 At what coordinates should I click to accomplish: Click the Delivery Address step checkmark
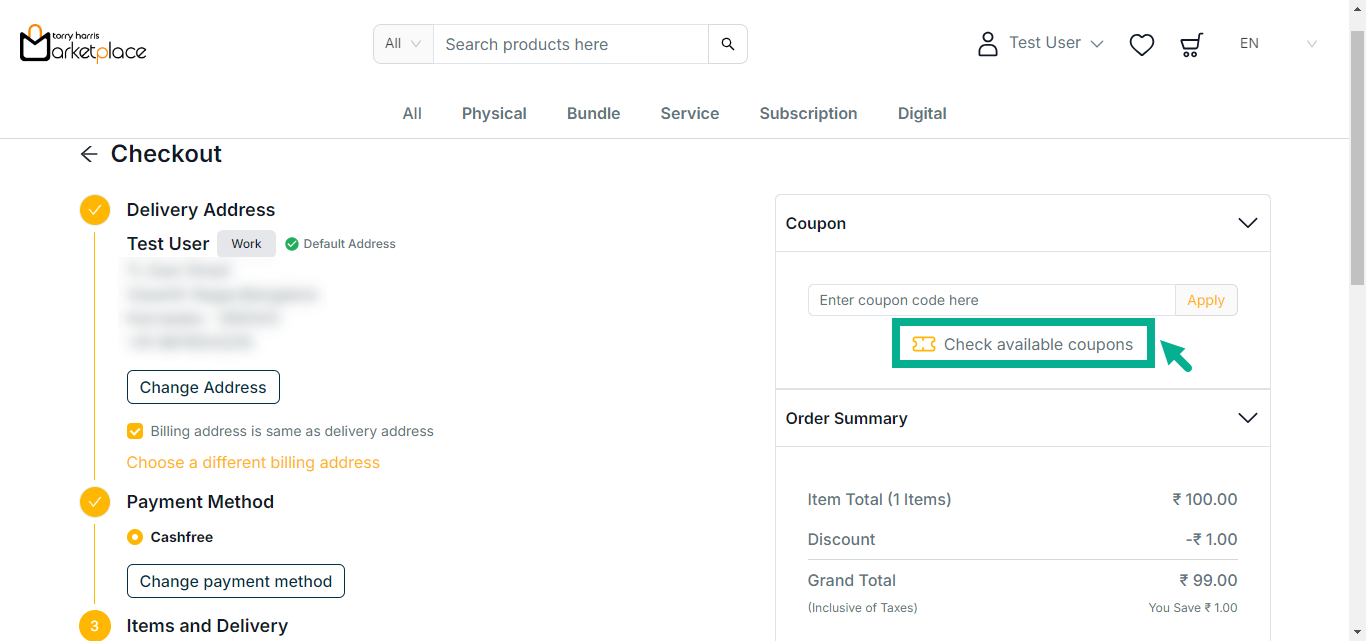coord(95,210)
